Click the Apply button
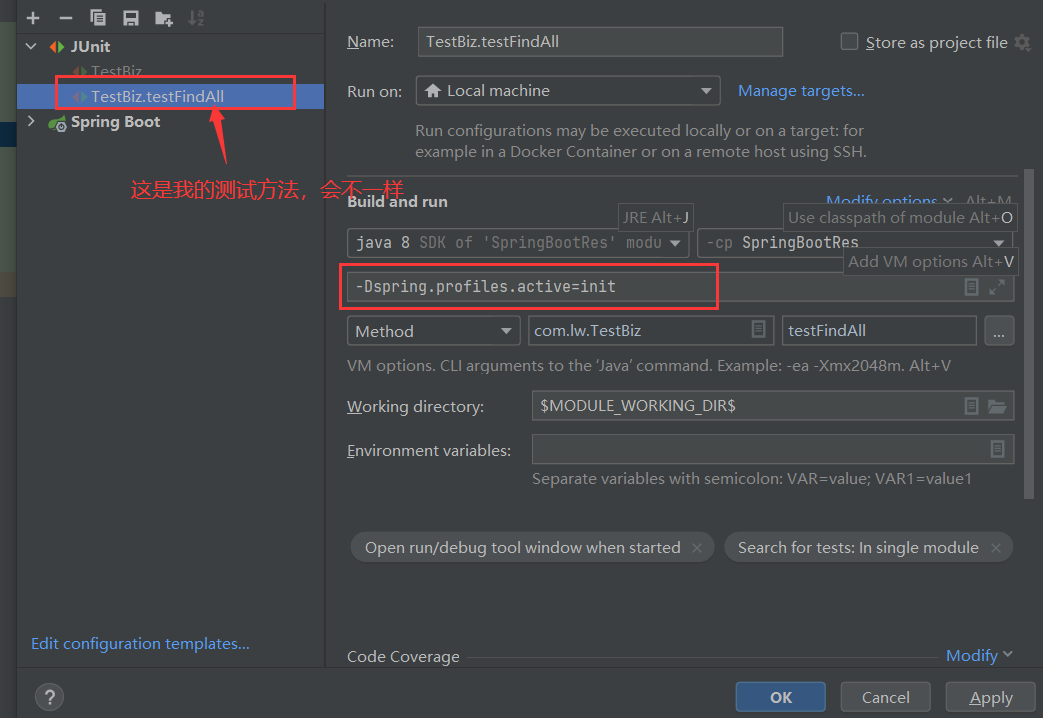 (990, 697)
